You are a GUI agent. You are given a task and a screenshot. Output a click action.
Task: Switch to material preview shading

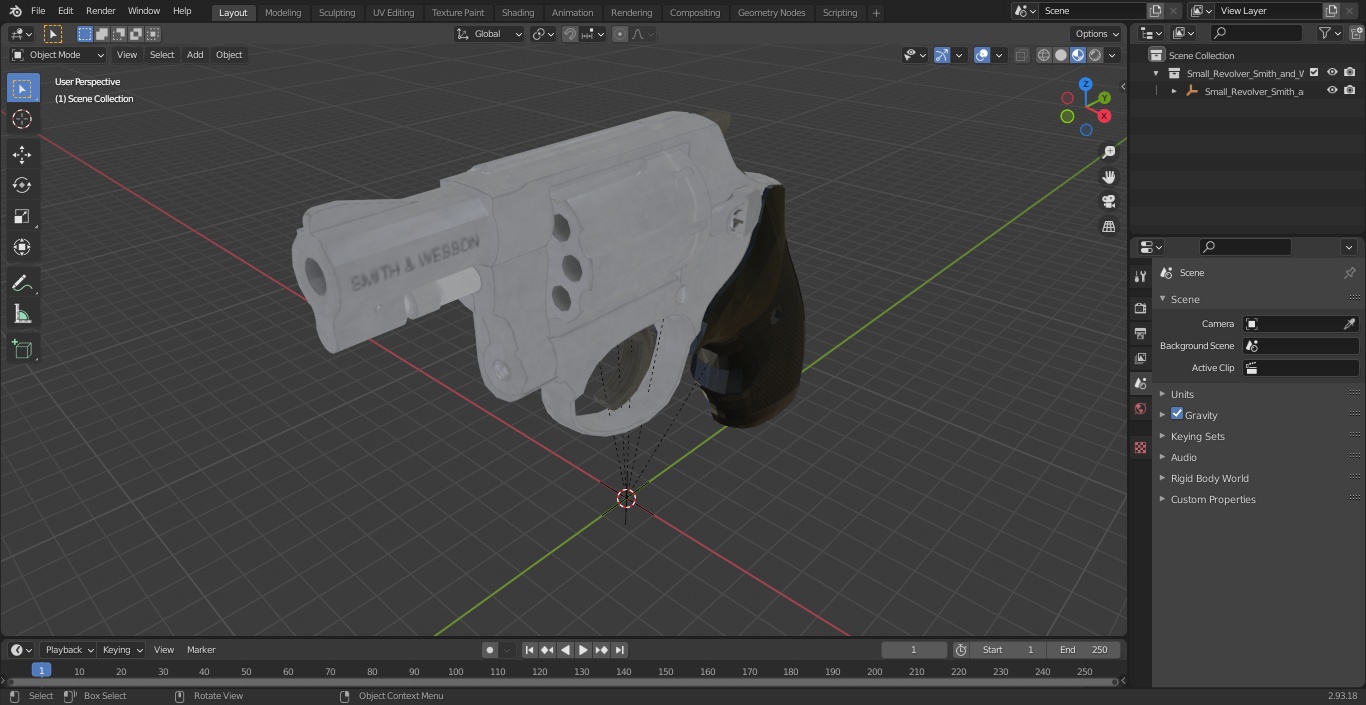1078,55
